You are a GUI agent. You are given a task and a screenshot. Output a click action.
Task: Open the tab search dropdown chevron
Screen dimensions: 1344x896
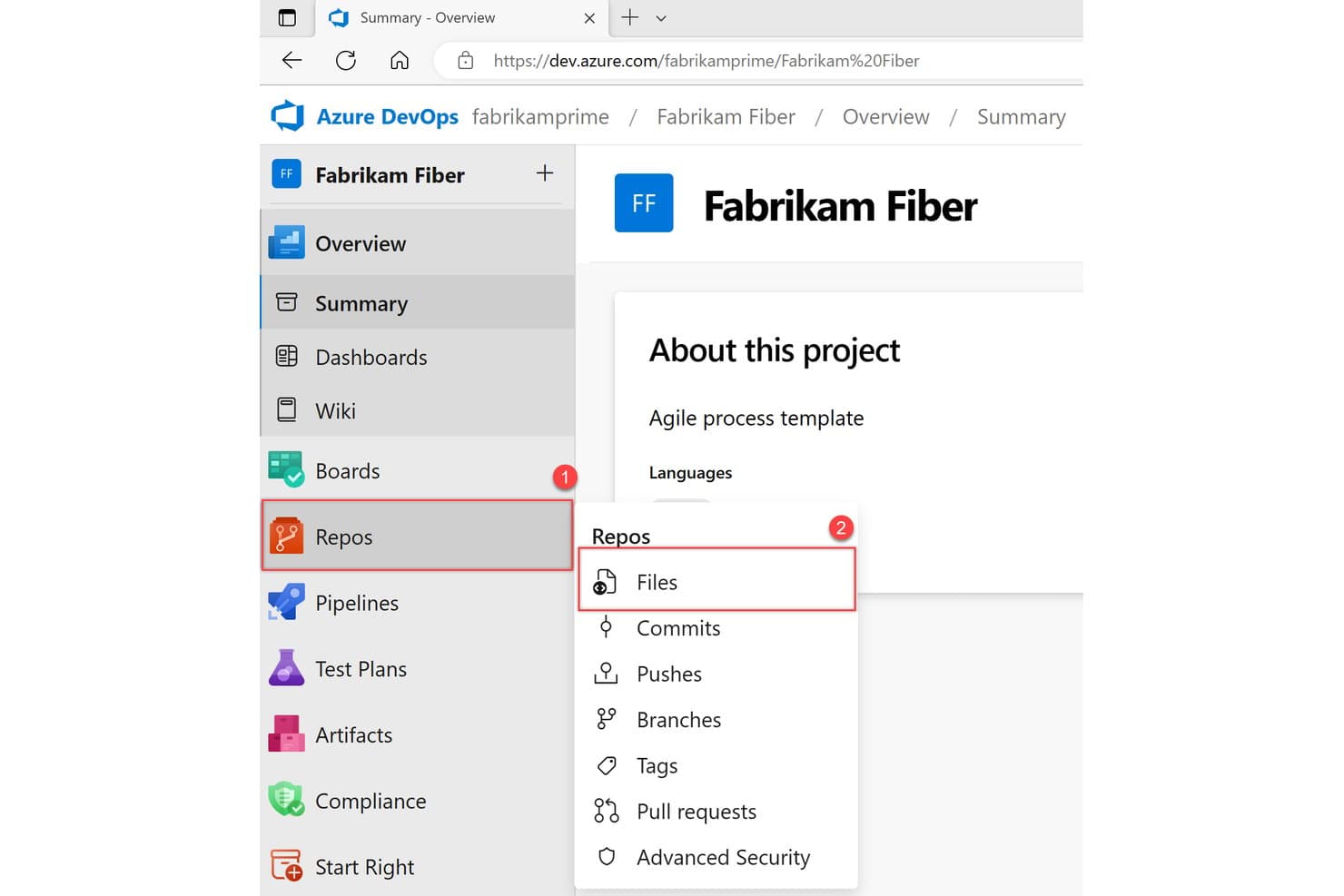click(x=661, y=18)
